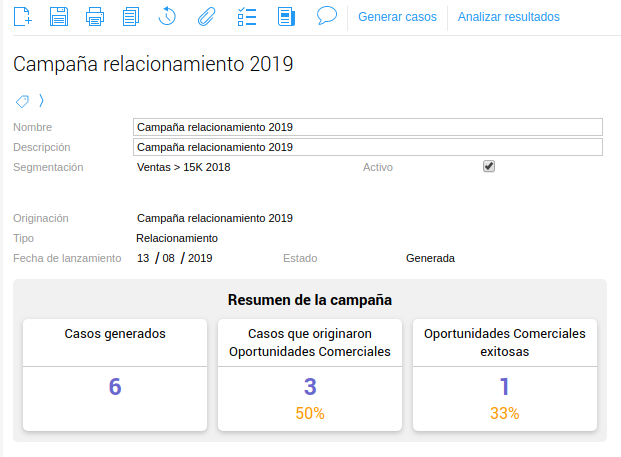Click Analizar resultados
The image size is (621, 457).
pyautogui.click(x=508, y=17)
